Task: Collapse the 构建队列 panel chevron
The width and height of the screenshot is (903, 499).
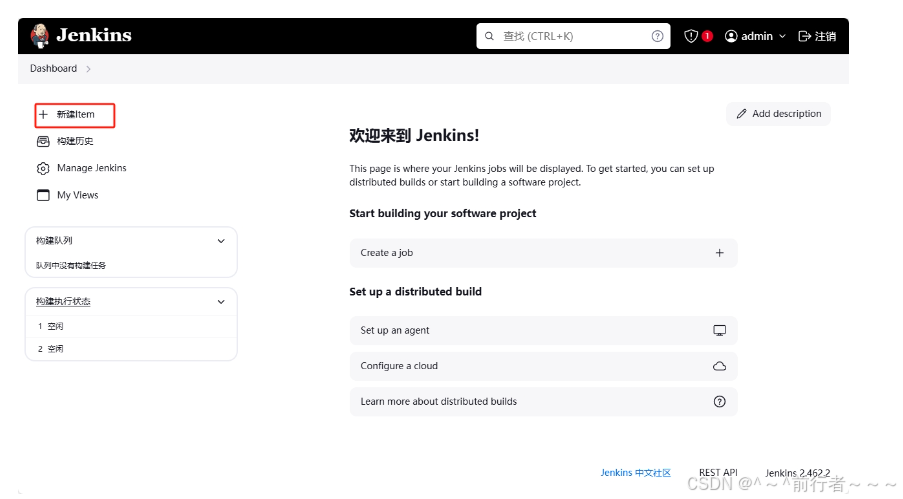Action: coord(221,241)
